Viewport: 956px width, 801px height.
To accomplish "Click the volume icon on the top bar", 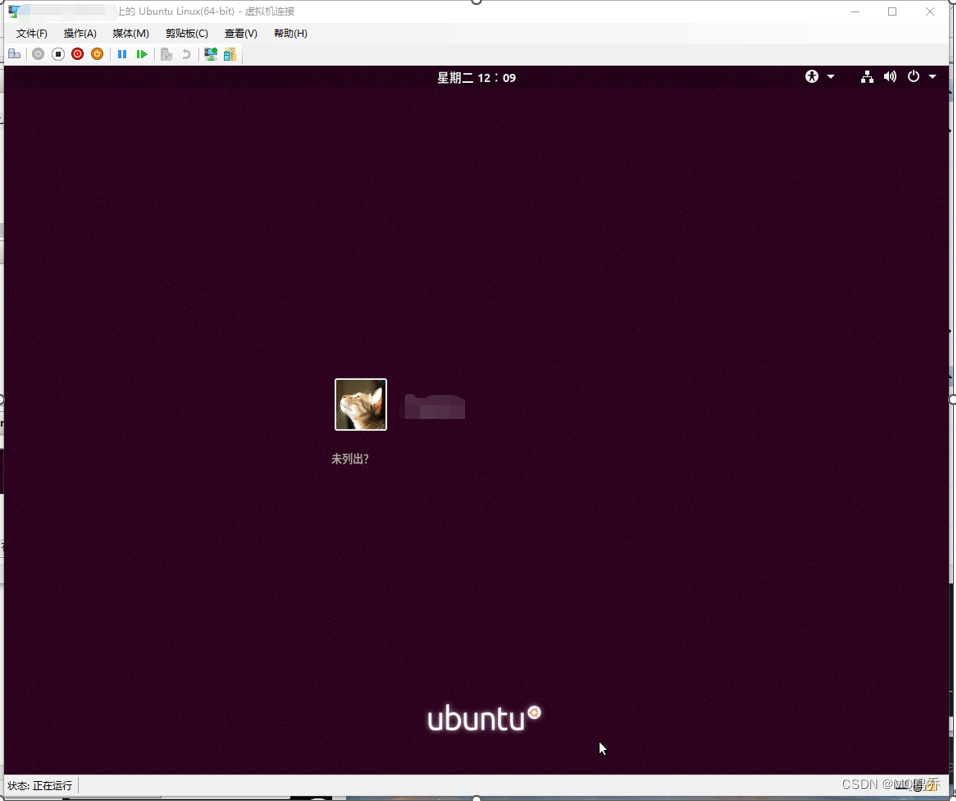I will pos(890,76).
